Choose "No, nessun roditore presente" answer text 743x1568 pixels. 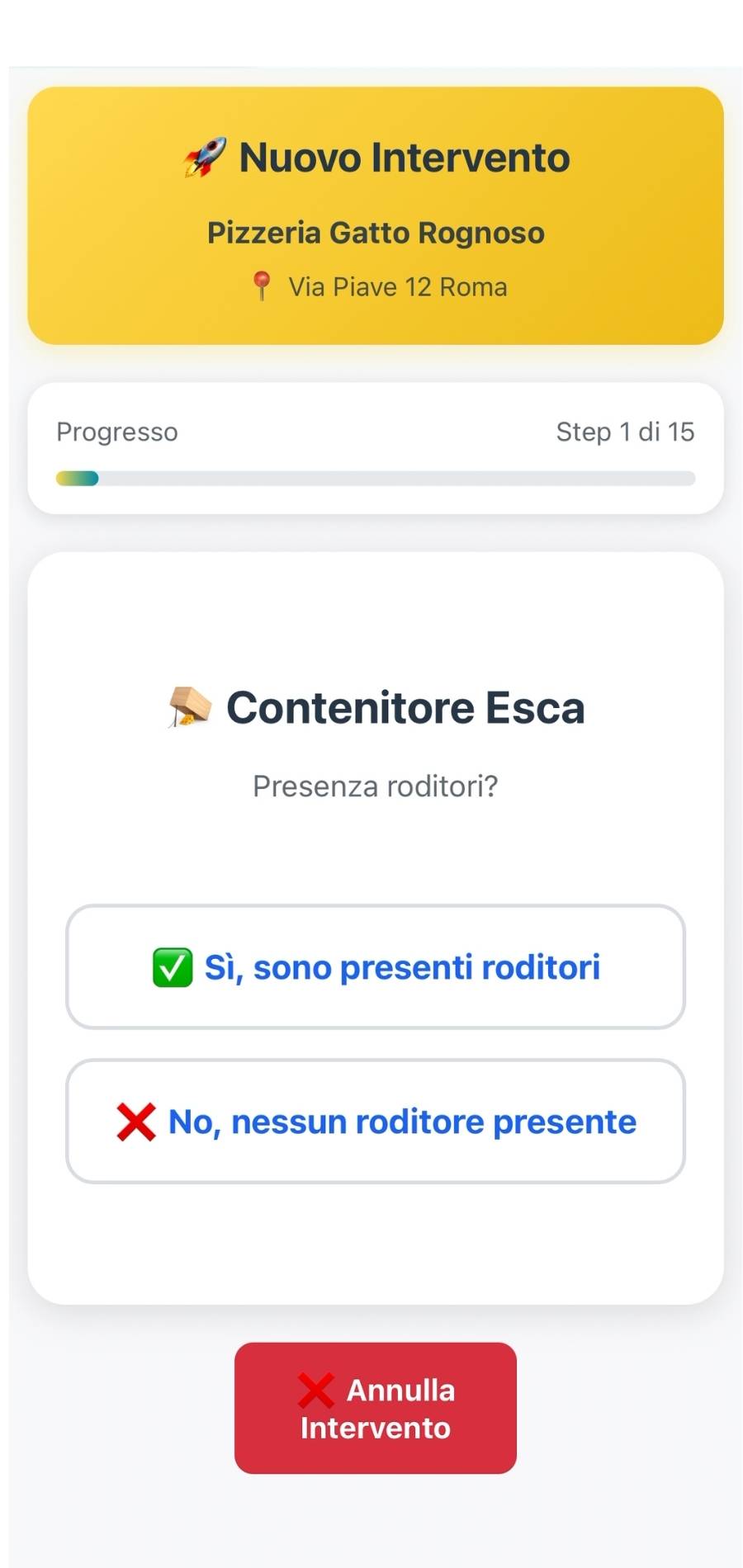[x=402, y=1122]
